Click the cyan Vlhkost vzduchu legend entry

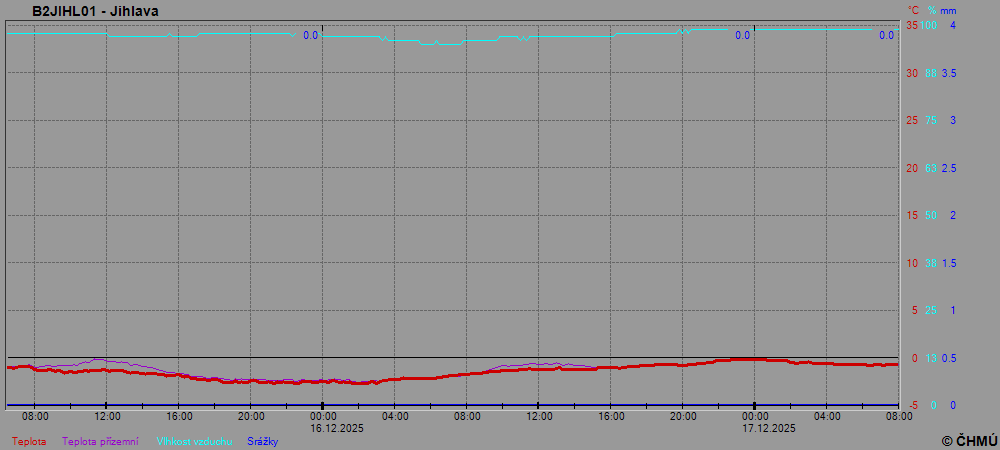point(195,441)
